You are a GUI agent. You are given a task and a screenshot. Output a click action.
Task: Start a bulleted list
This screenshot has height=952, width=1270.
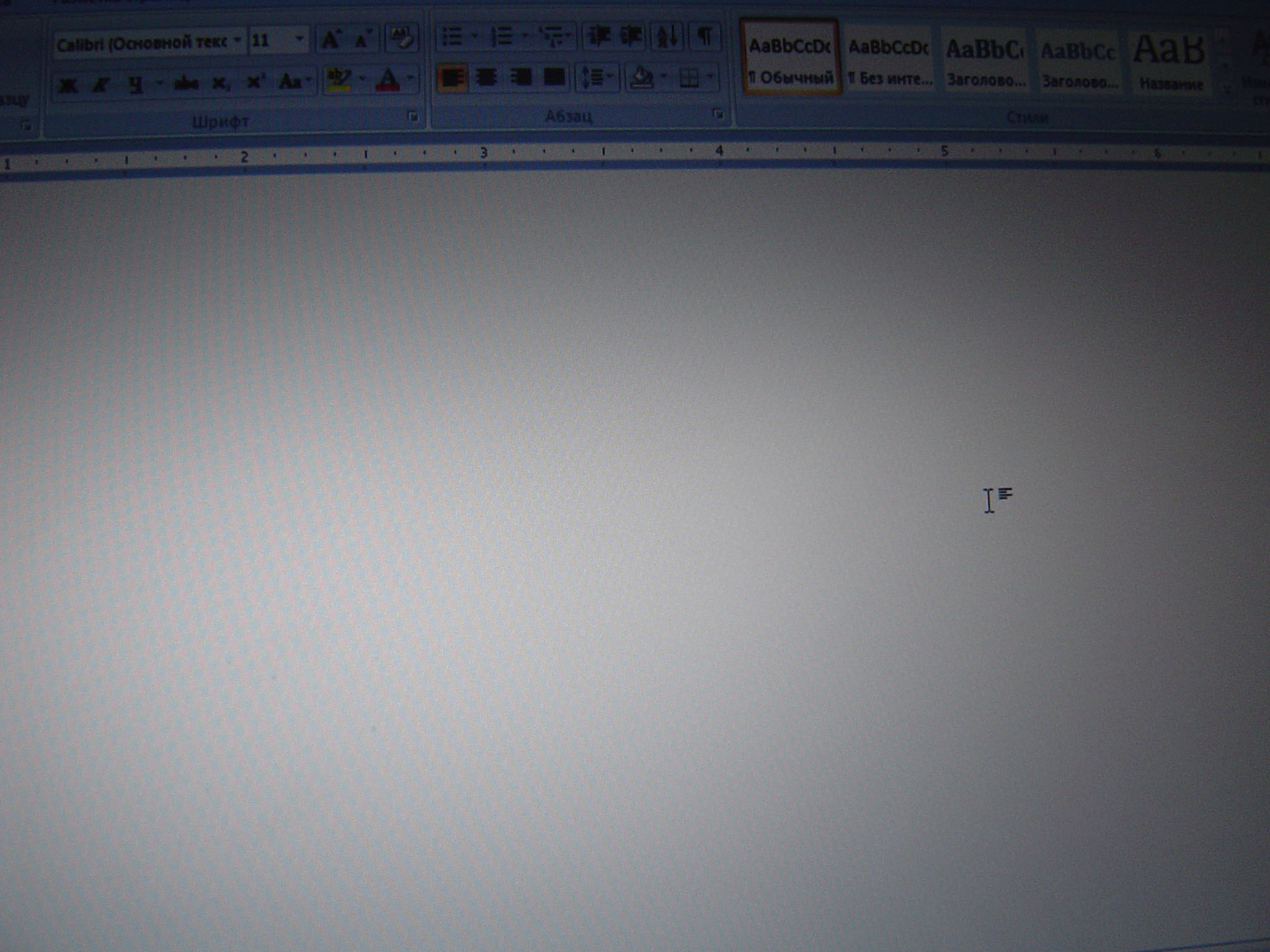452,37
